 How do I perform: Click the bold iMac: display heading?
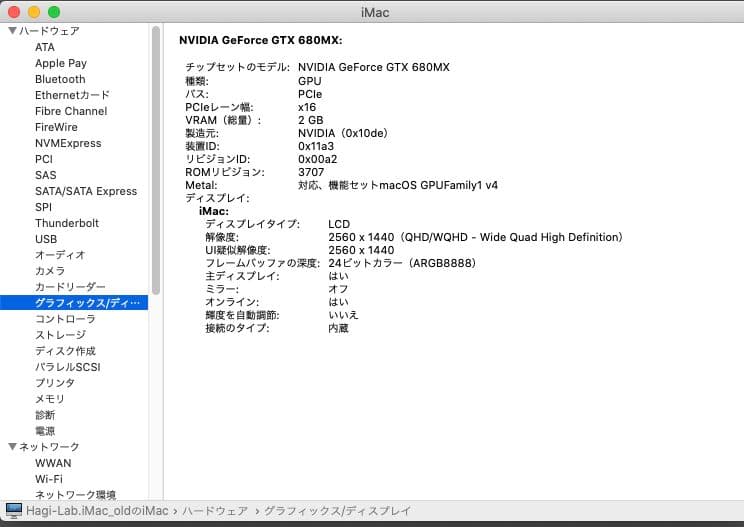(214, 211)
